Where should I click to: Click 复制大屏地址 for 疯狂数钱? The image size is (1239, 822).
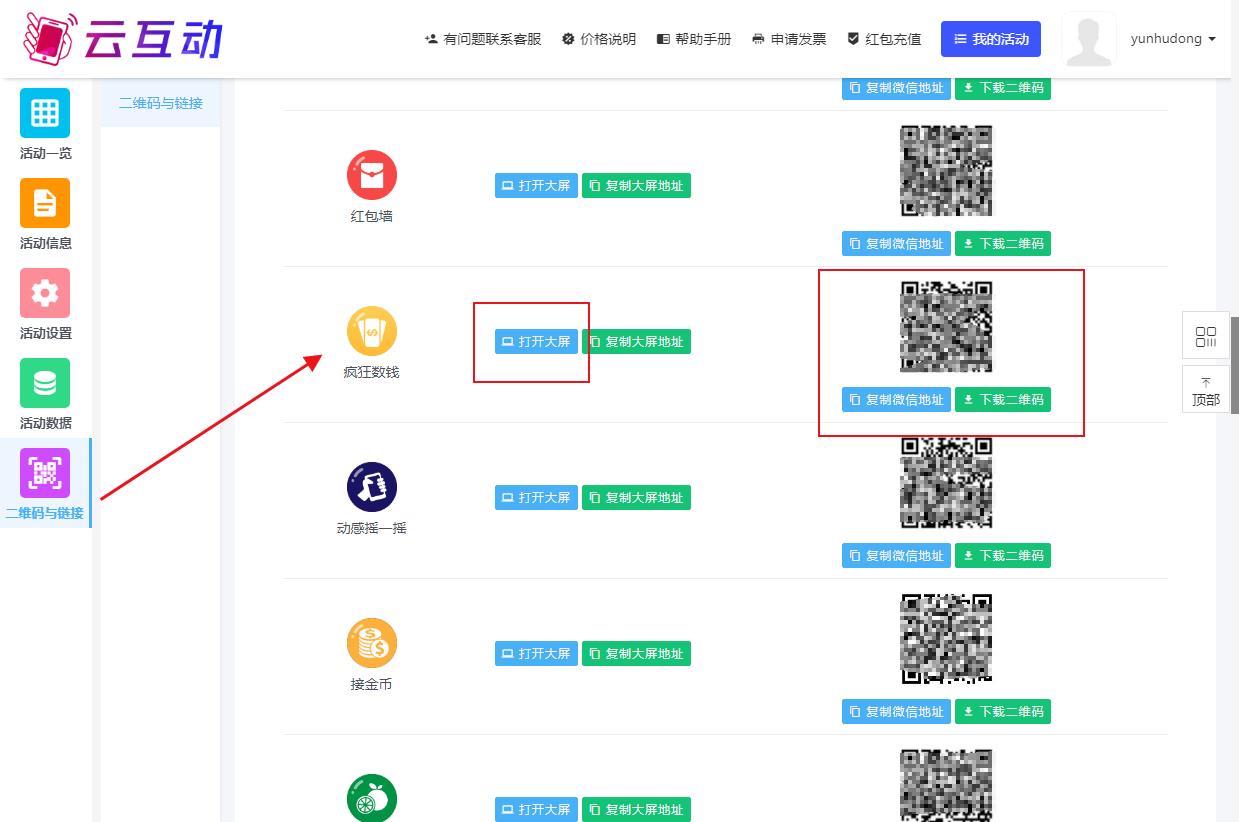click(636, 342)
